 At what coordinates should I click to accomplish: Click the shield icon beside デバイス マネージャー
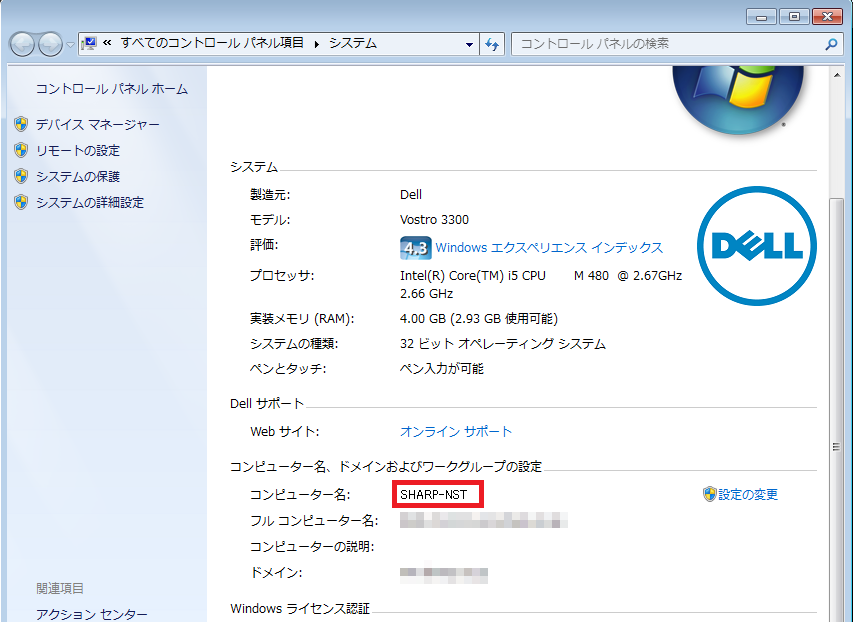pyautogui.click(x=21, y=124)
